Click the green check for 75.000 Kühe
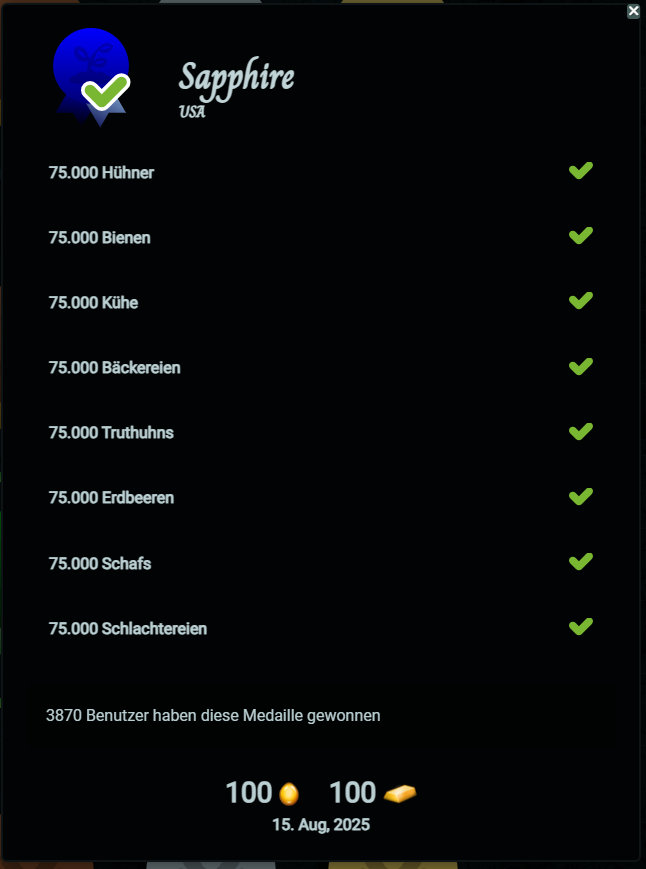646x869 pixels. [581, 301]
